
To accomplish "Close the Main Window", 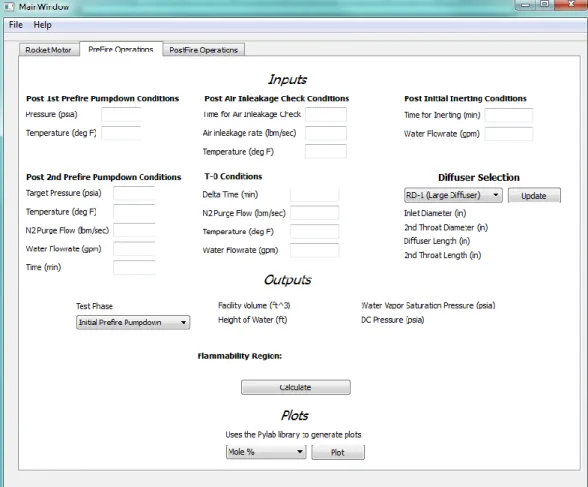I will (571, 4).
